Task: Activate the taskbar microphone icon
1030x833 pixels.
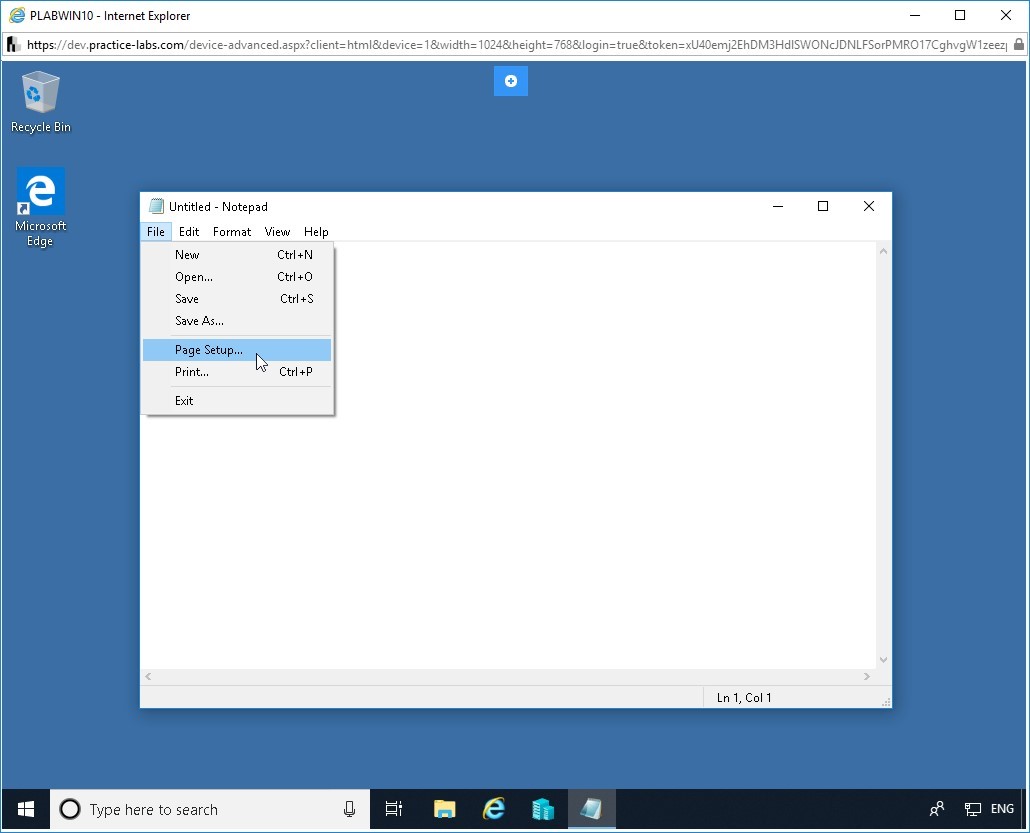Action: (349, 809)
